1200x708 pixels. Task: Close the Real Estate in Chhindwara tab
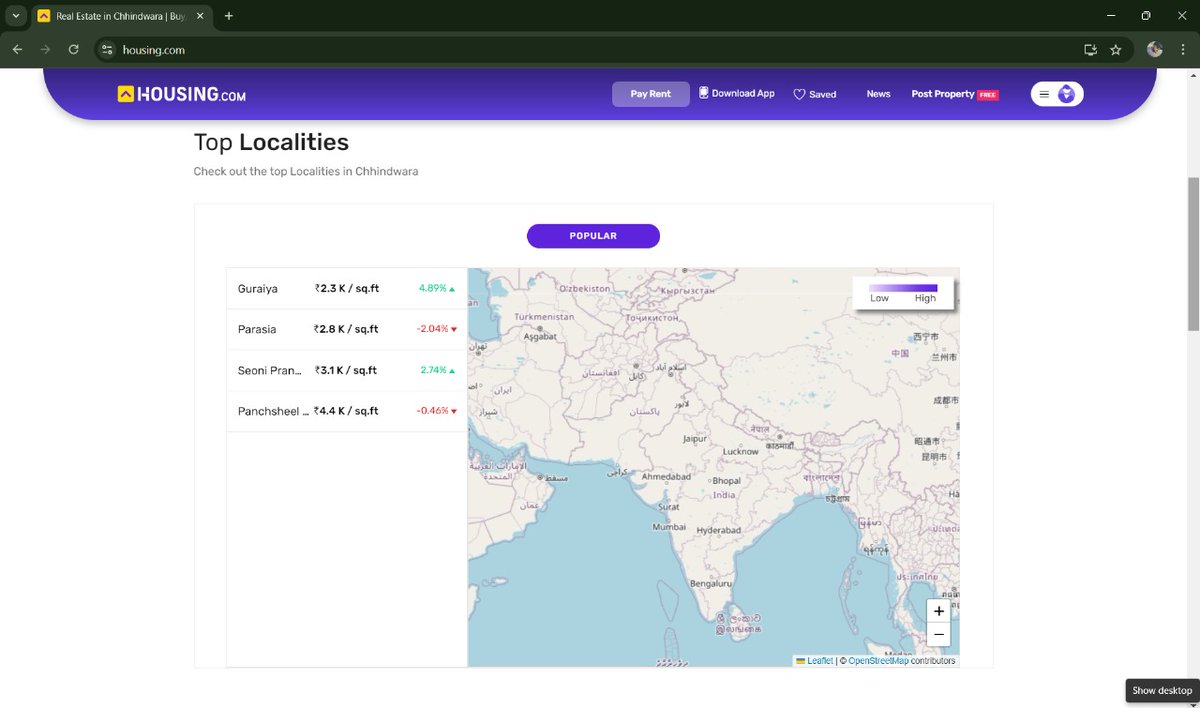pos(200,16)
